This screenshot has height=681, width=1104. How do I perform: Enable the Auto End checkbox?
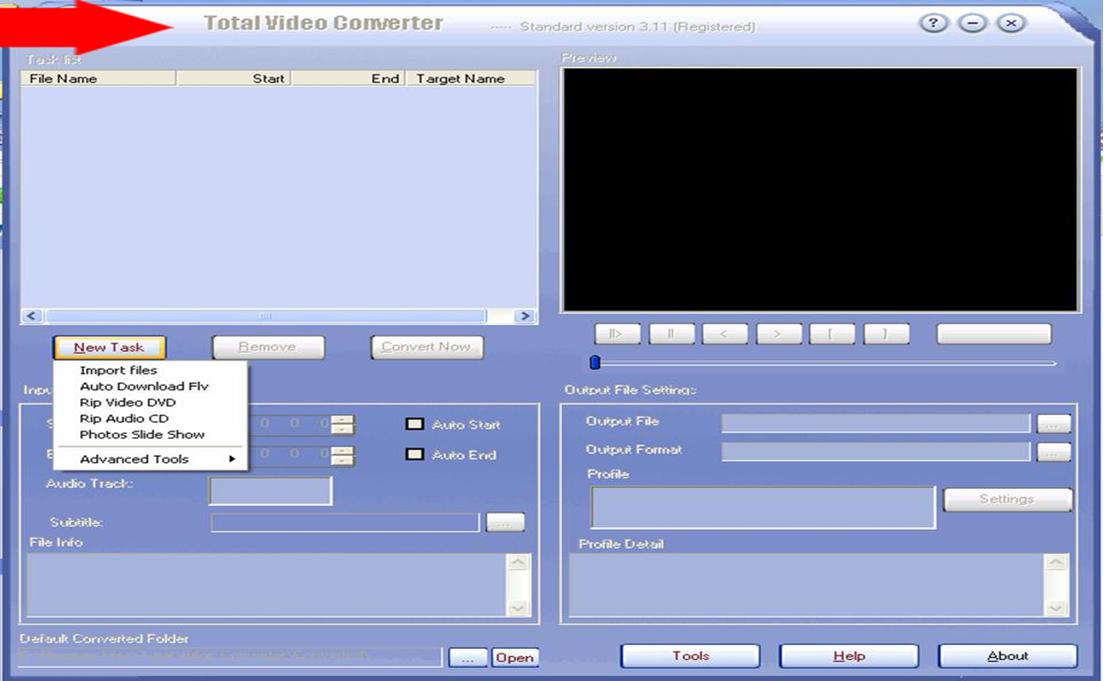(x=415, y=454)
